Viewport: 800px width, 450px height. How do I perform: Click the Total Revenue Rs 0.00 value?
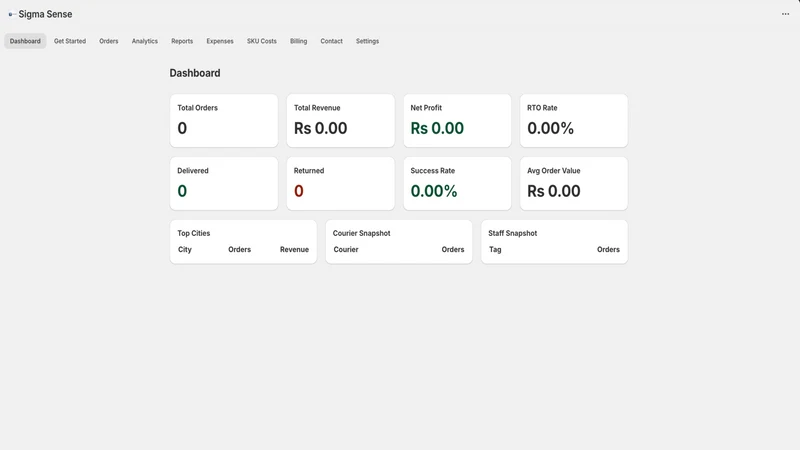pos(320,128)
